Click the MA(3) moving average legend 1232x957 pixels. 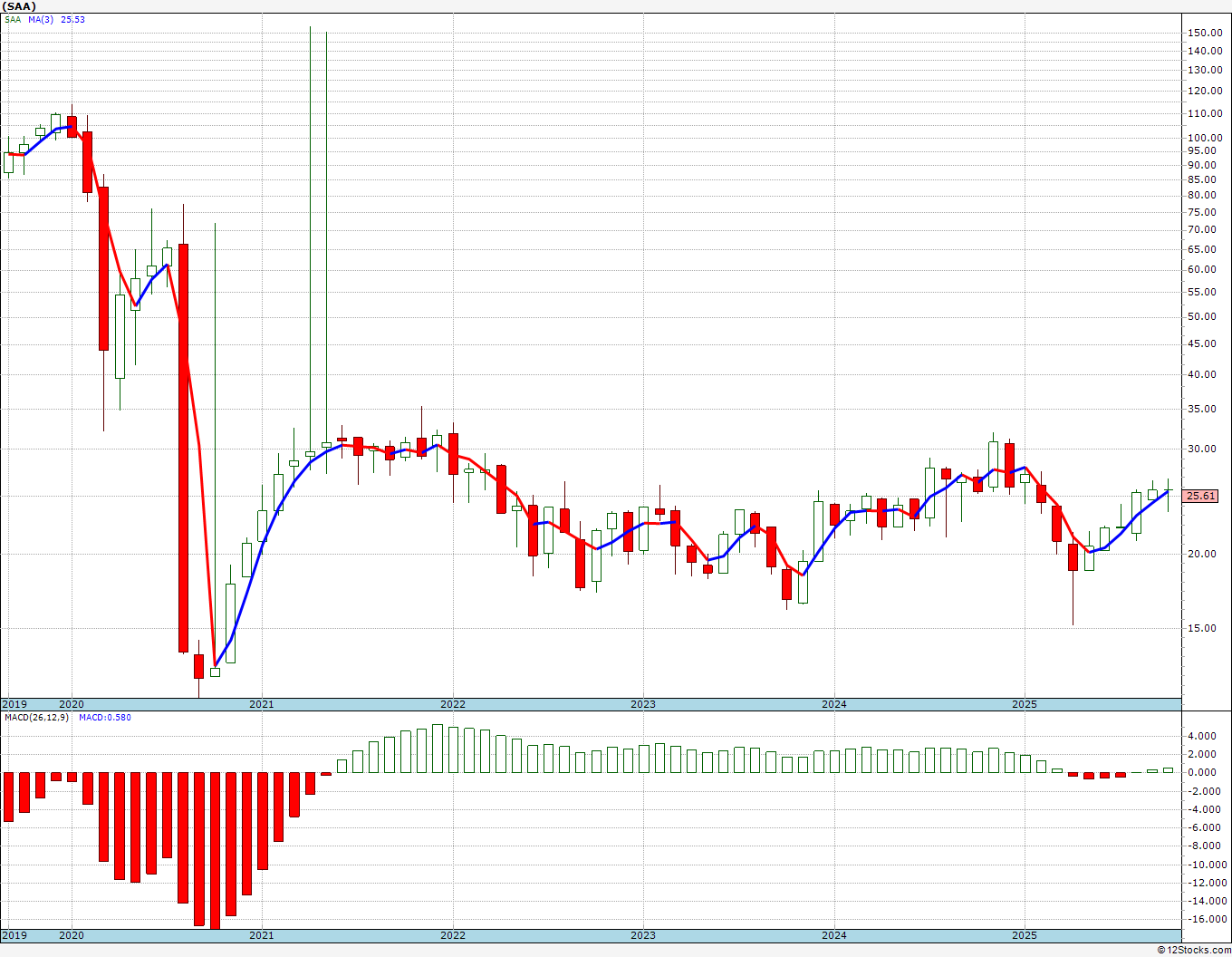[x=42, y=19]
